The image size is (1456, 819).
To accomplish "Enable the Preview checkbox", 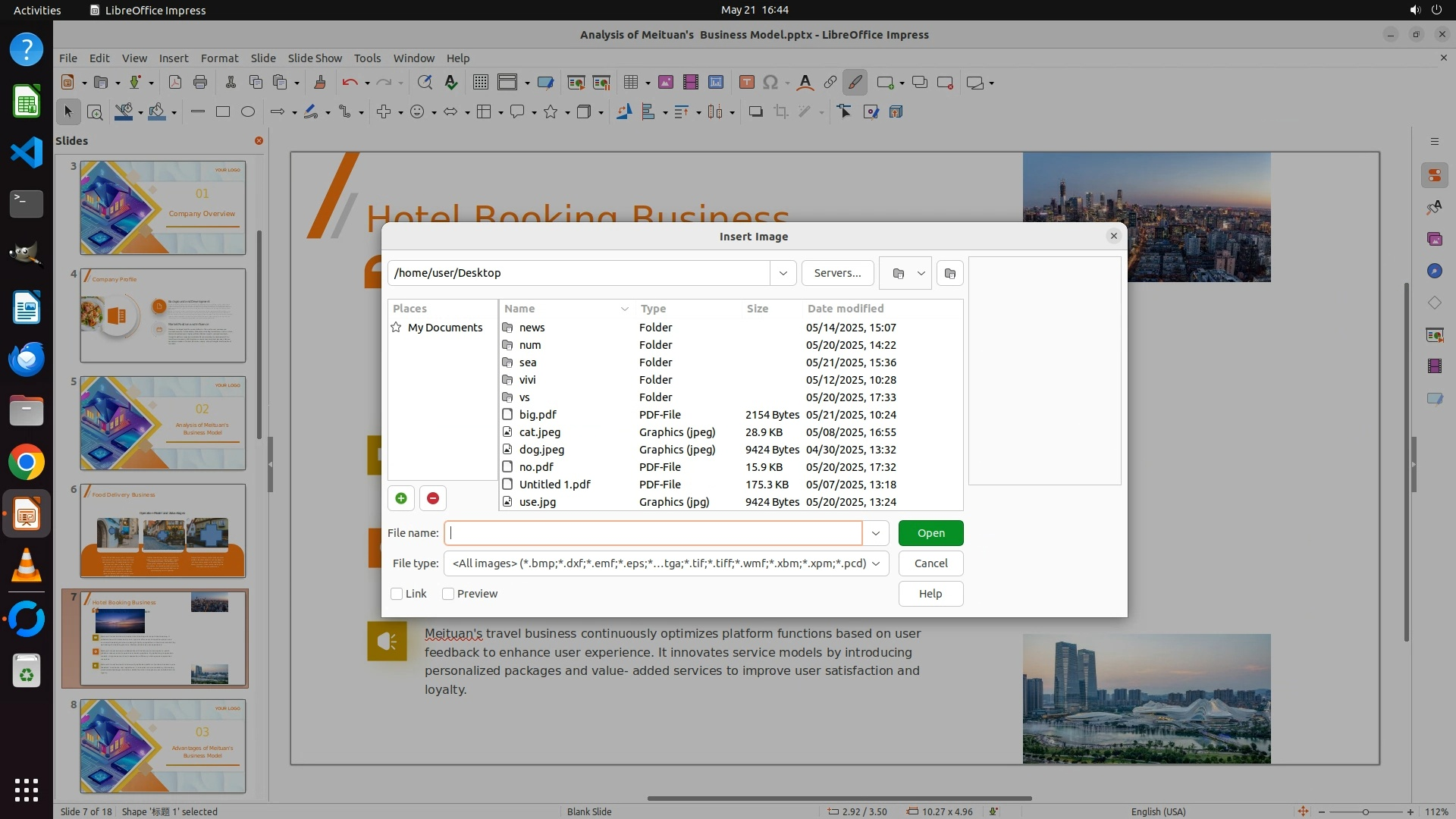I will [448, 594].
